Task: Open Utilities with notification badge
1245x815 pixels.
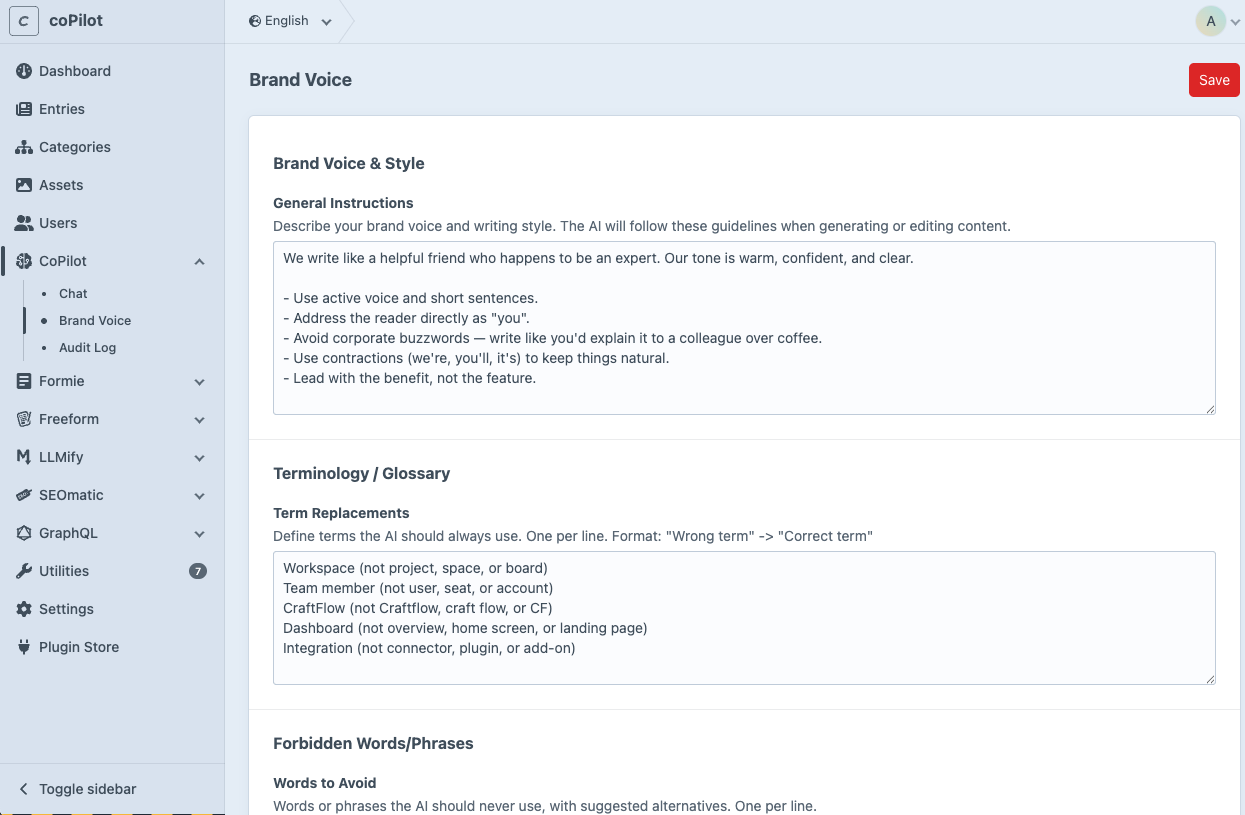Action: point(65,571)
